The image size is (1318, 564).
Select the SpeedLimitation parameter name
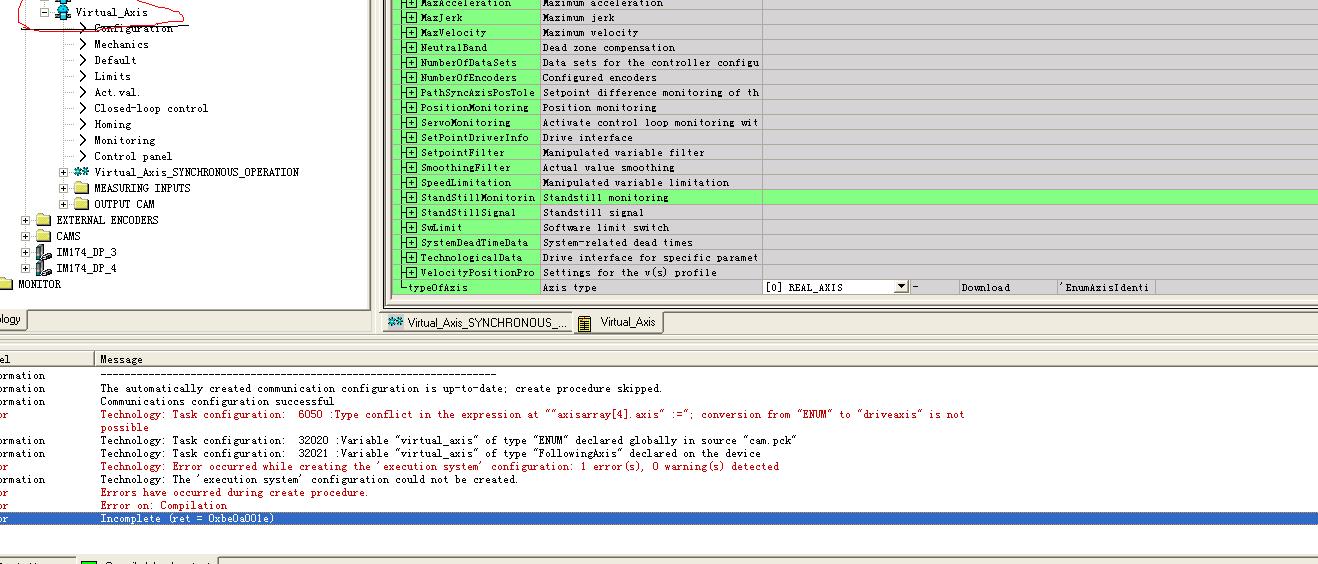click(465, 182)
